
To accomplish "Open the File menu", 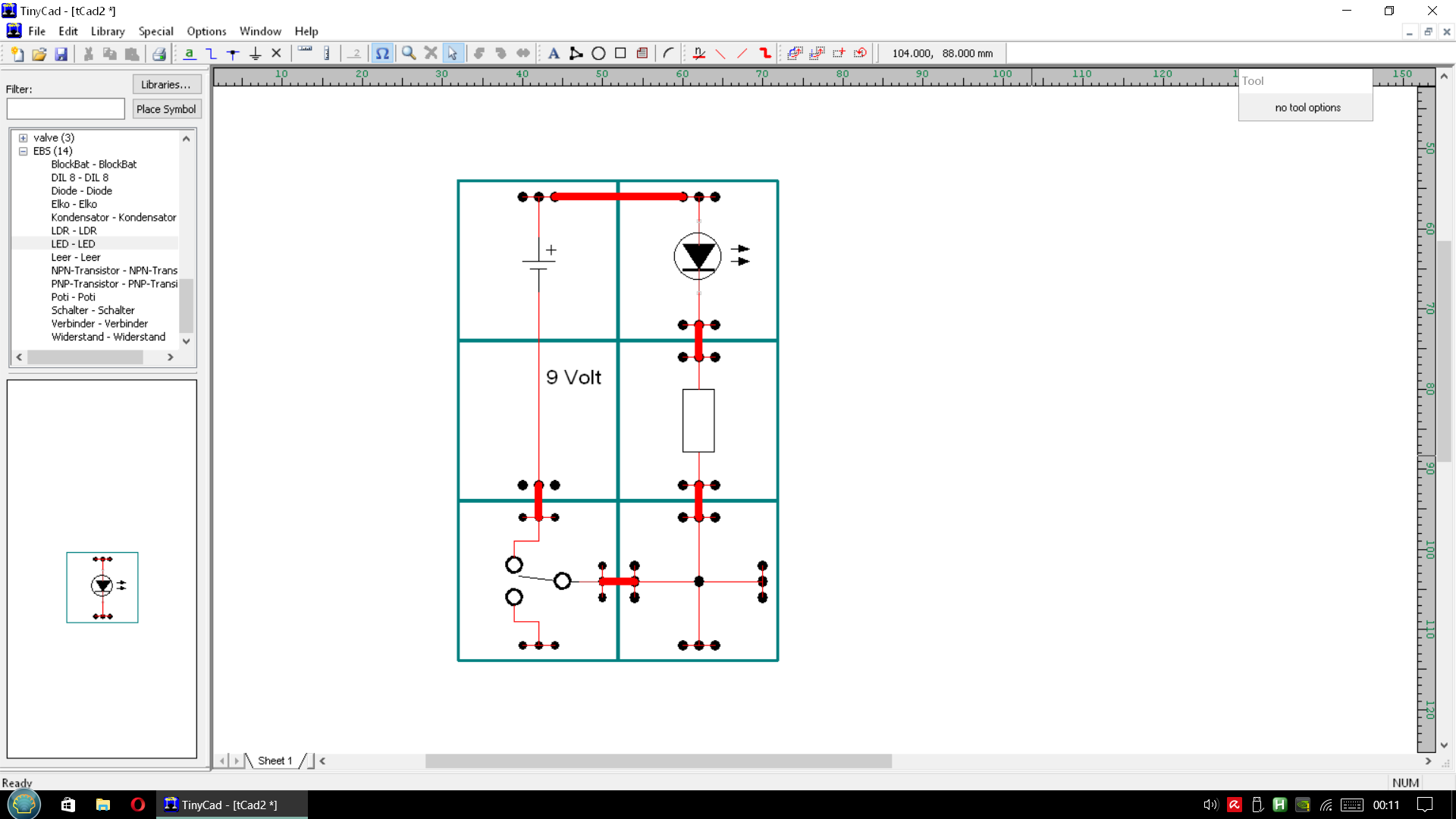I will click(x=37, y=31).
